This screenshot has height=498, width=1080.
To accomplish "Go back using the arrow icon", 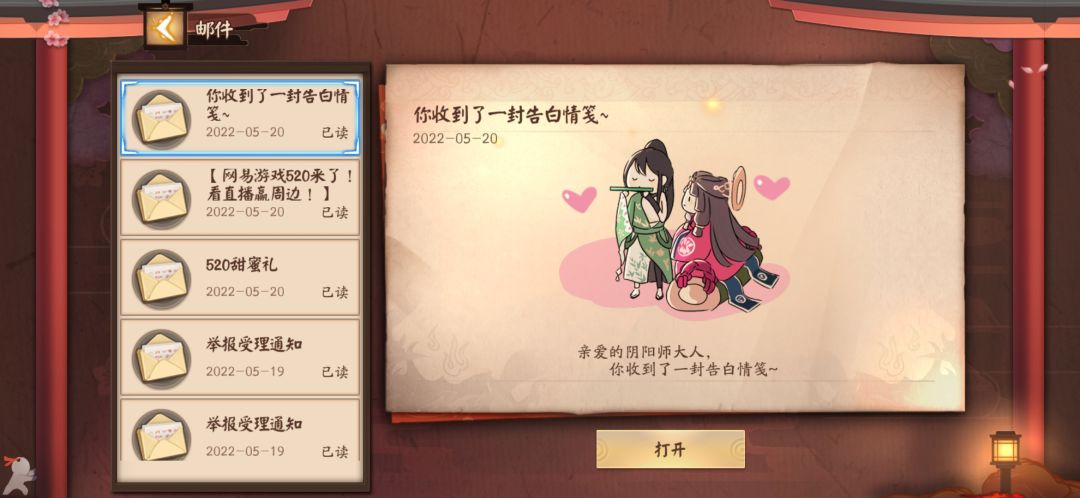I will [x=165, y=28].
